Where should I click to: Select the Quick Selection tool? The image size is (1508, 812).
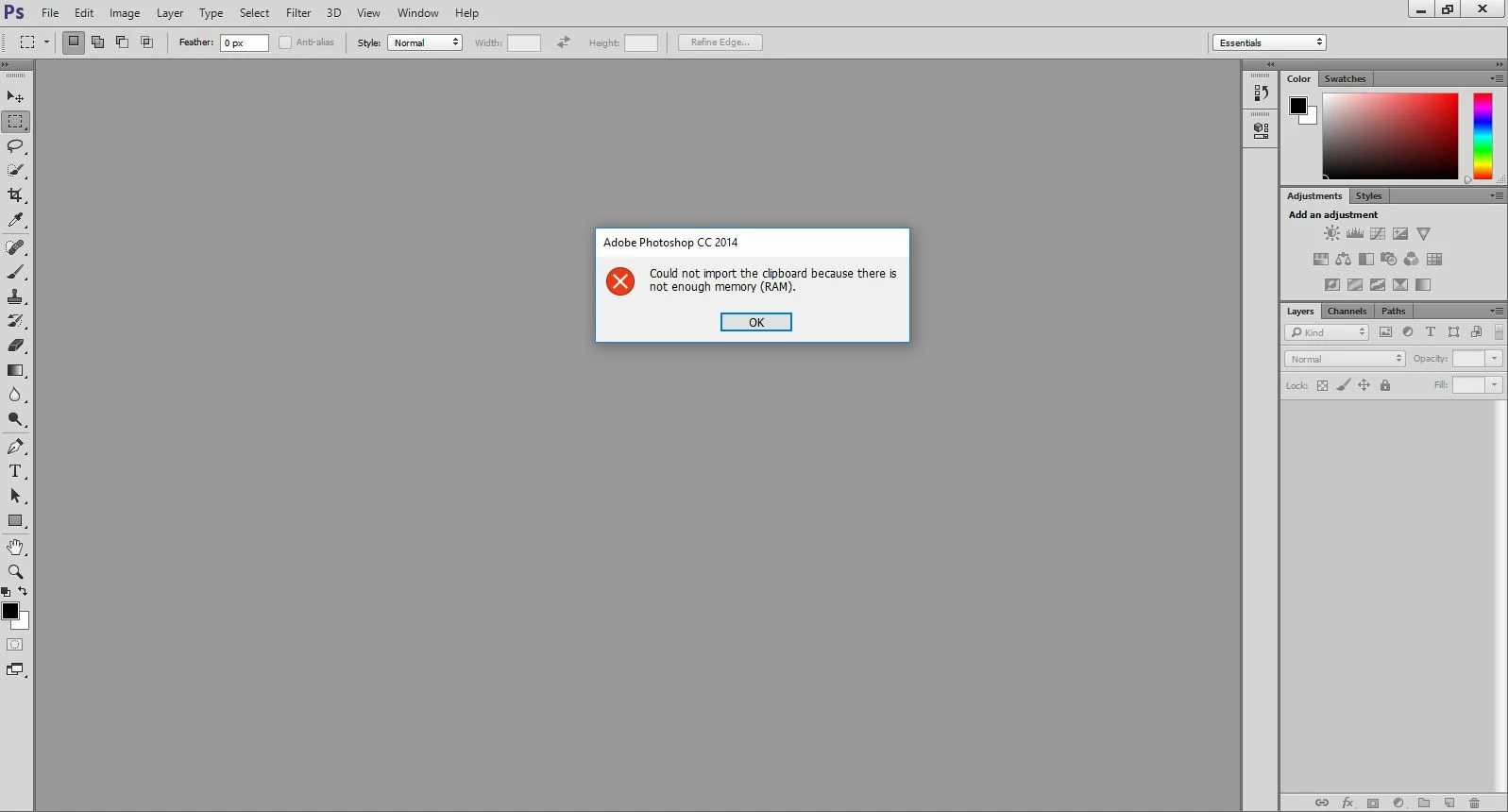coord(15,171)
